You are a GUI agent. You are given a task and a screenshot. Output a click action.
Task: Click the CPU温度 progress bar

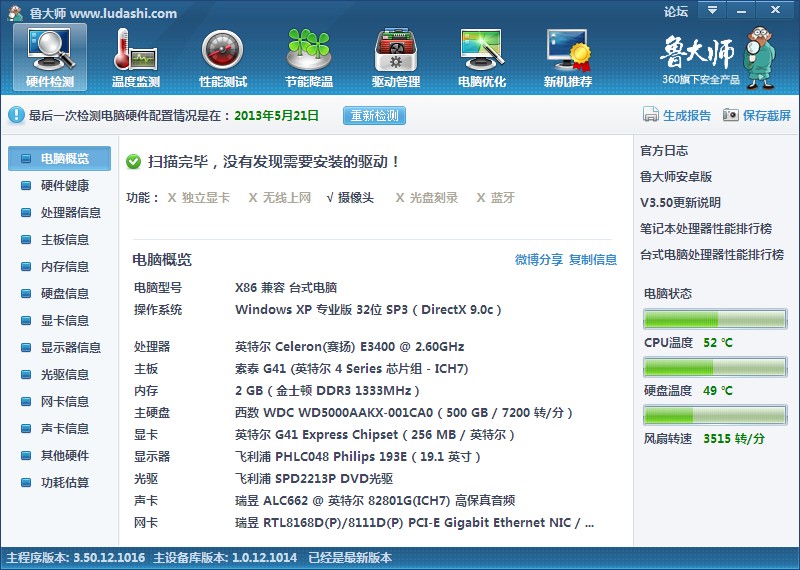tap(715, 319)
